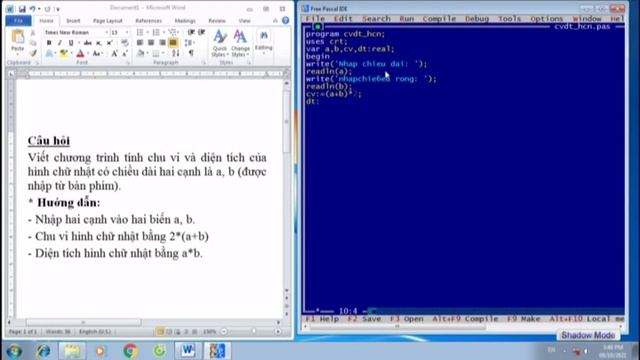Switch to the Mailings tab
The image size is (640, 360).
point(185,21)
